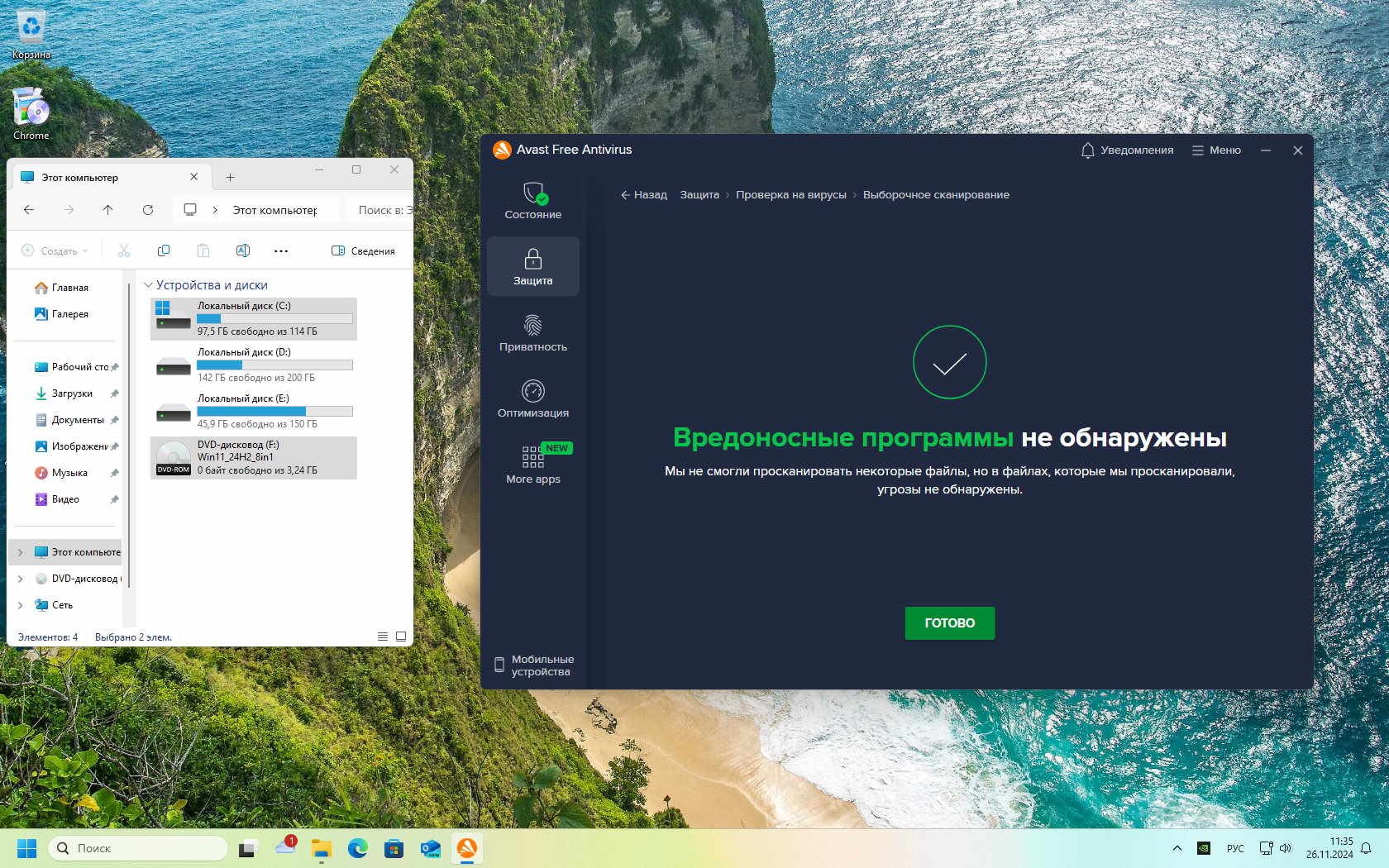Open Мобильные устройства in Avast sidebar

pos(534,665)
